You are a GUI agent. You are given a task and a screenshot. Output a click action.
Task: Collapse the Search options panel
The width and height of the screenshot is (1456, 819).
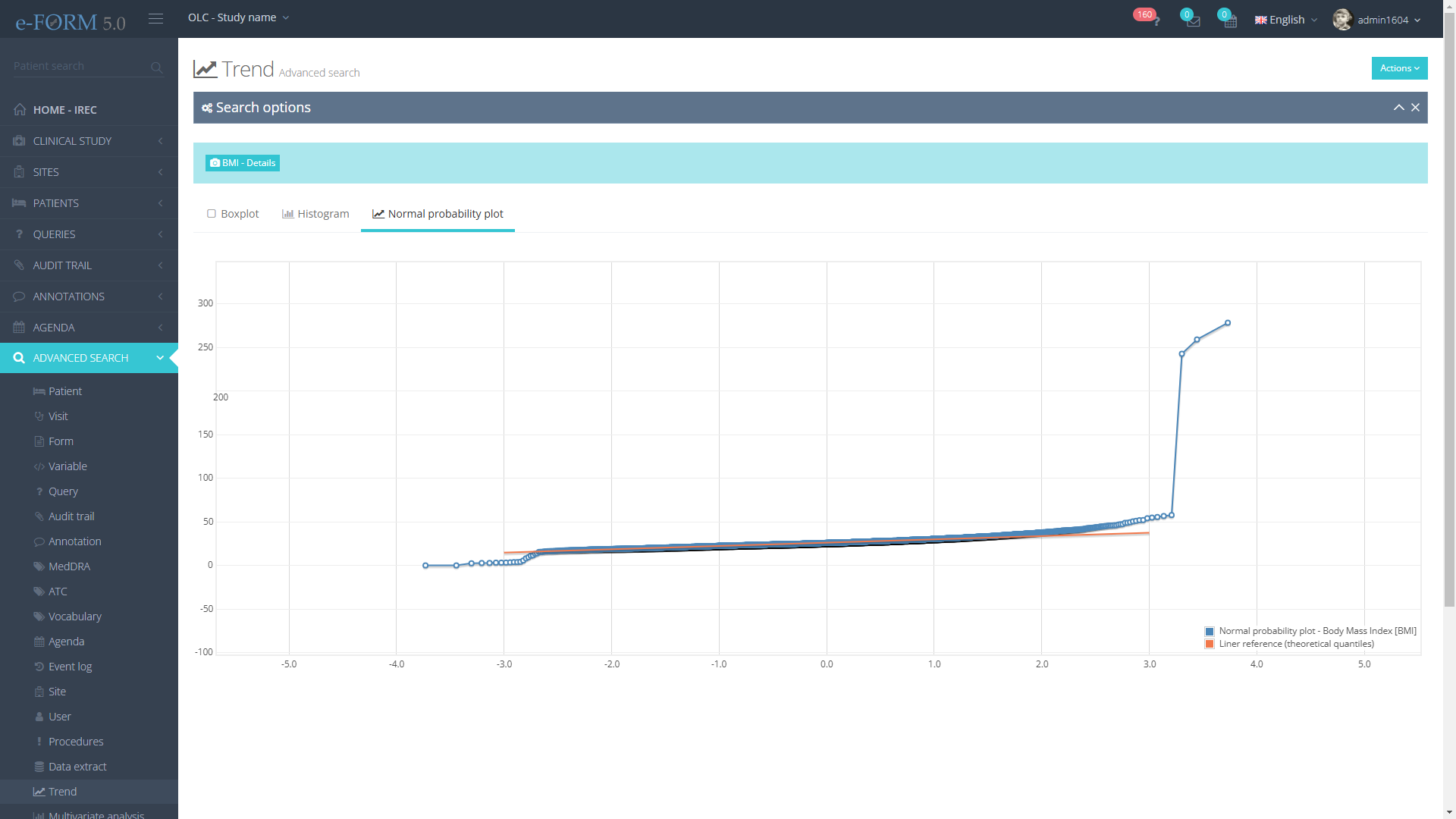1398,108
